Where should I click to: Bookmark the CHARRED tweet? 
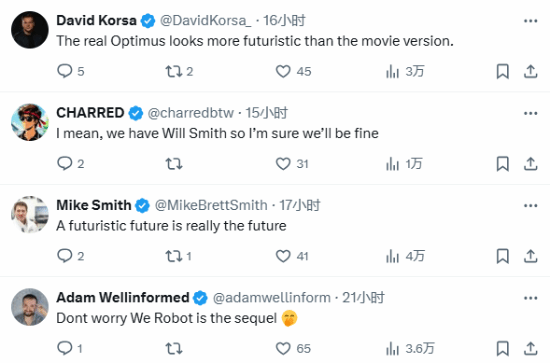coord(502,164)
